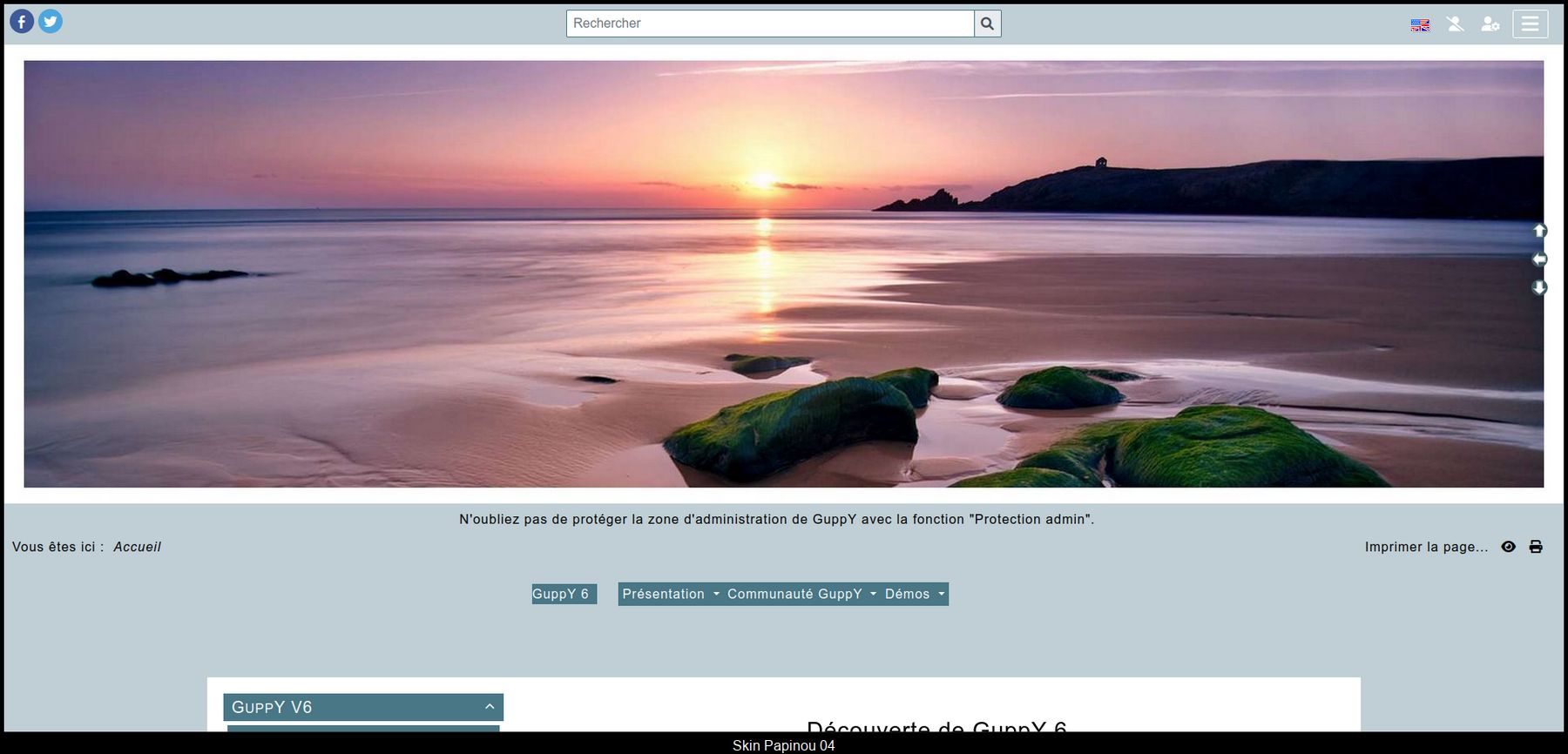Switch language with the English flag icon

(x=1420, y=24)
